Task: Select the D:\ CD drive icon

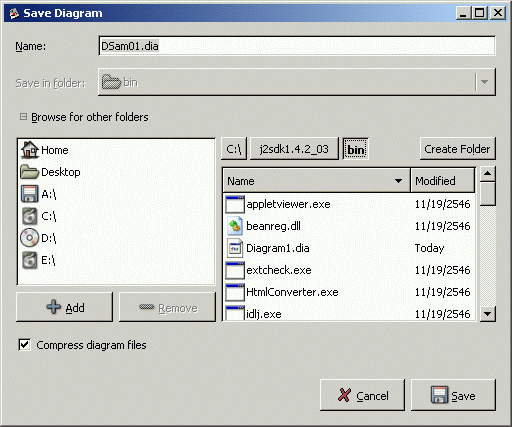Action: pos(30,238)
